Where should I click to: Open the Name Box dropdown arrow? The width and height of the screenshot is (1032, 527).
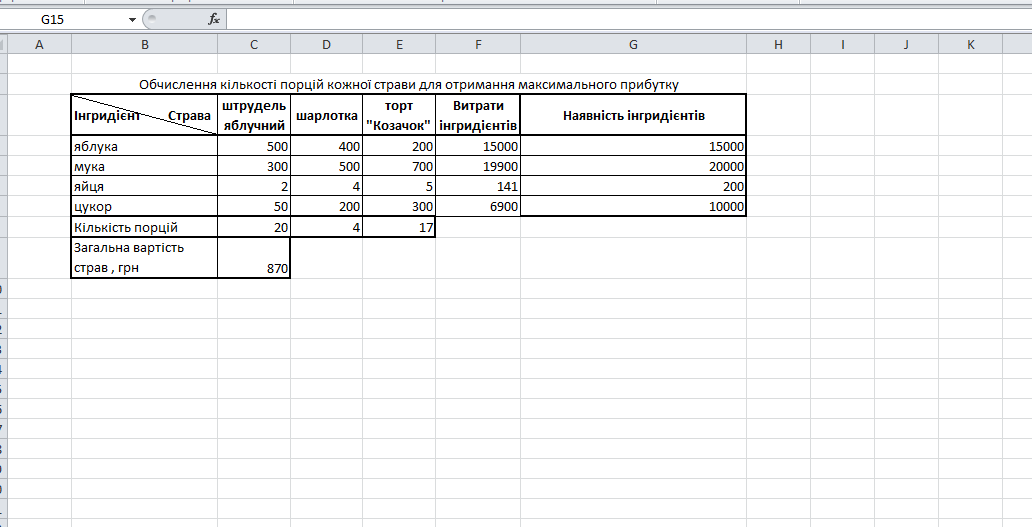[133, 20]
